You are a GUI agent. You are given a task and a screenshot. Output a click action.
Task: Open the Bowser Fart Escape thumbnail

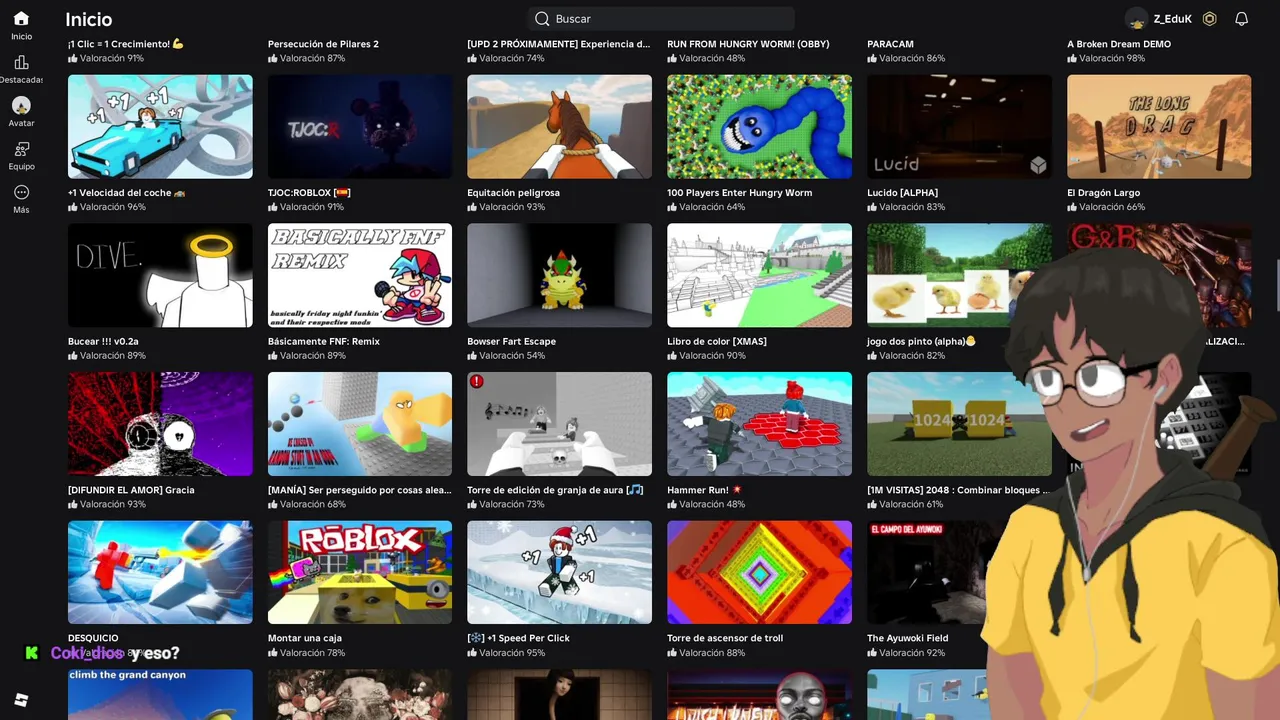(x=559, y=275)
